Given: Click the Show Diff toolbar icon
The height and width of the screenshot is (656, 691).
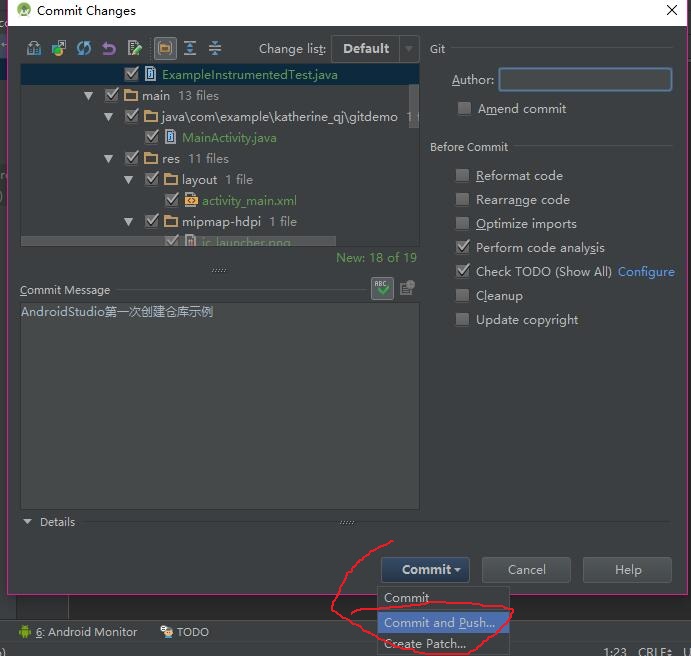Looking at the screenshot, I should (x=34, y=48).
